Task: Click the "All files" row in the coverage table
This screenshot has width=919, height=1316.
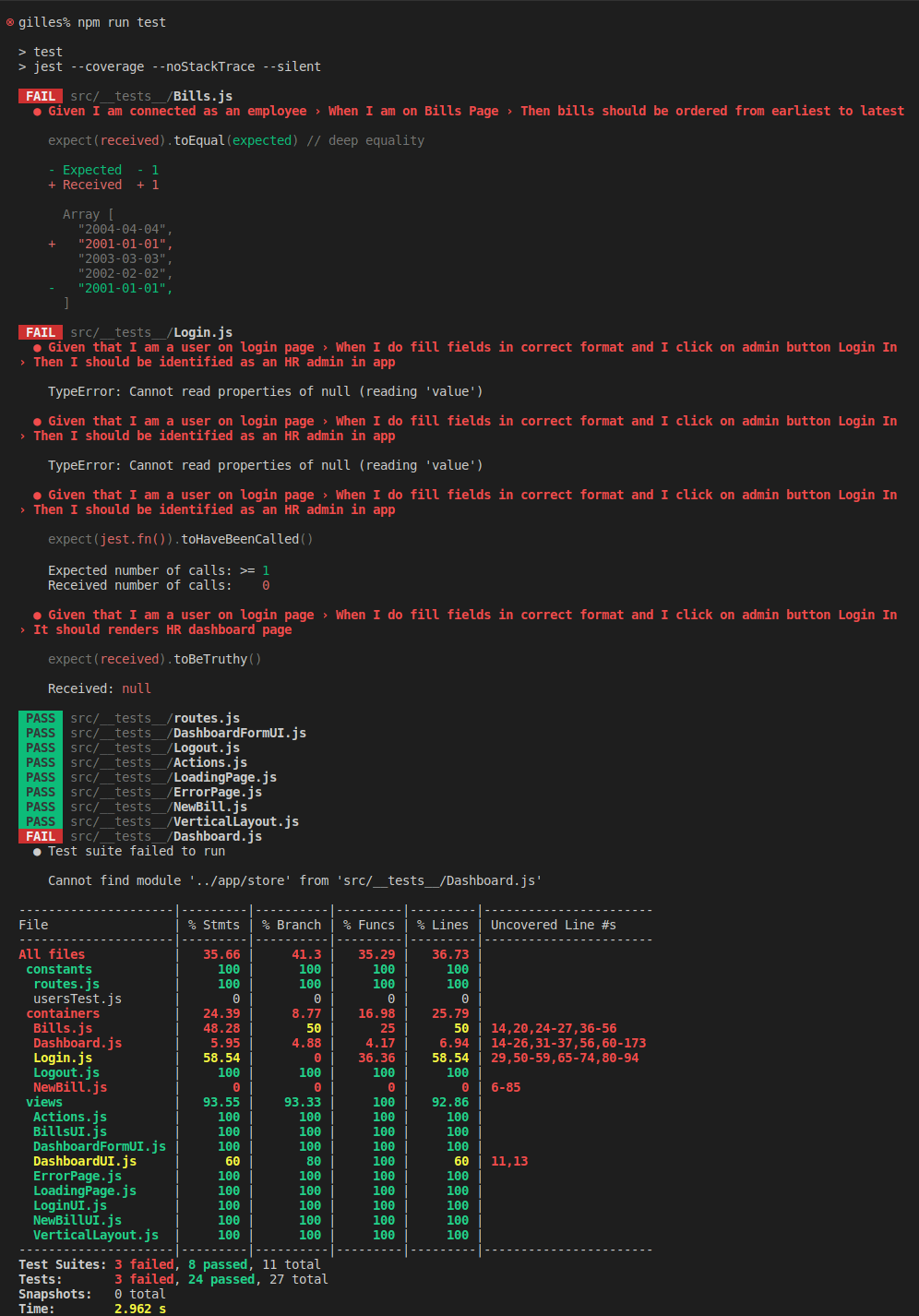Action: pyautogui.click(x=52, y=954)
